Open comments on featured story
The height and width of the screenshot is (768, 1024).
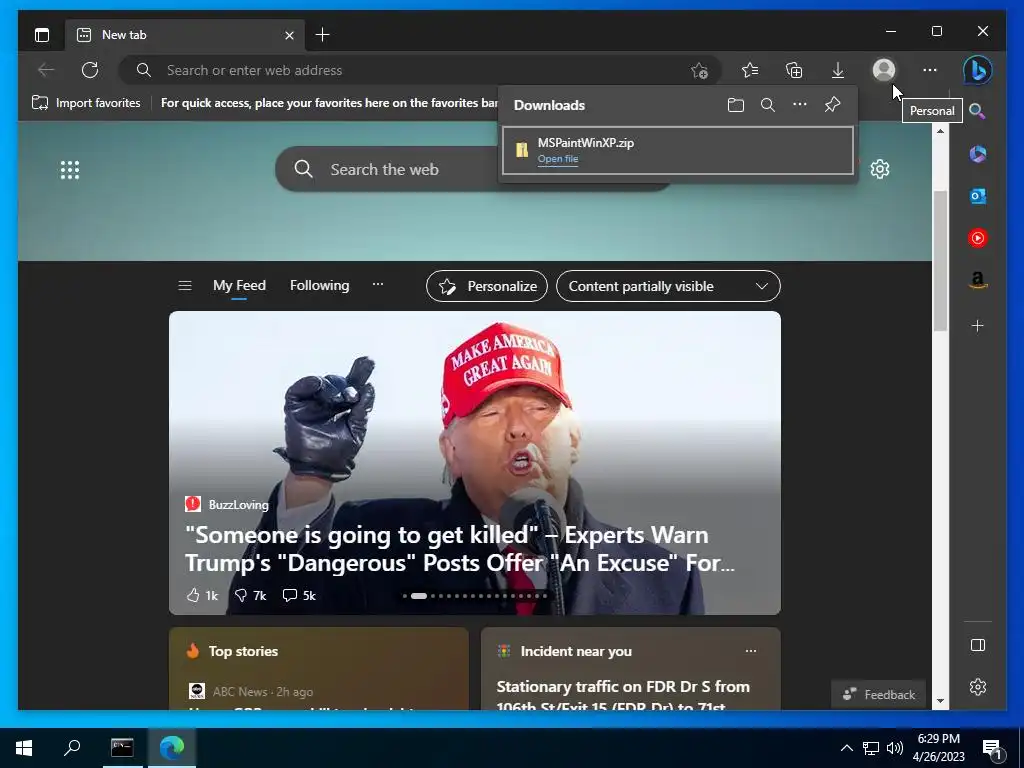coord(299,595)
